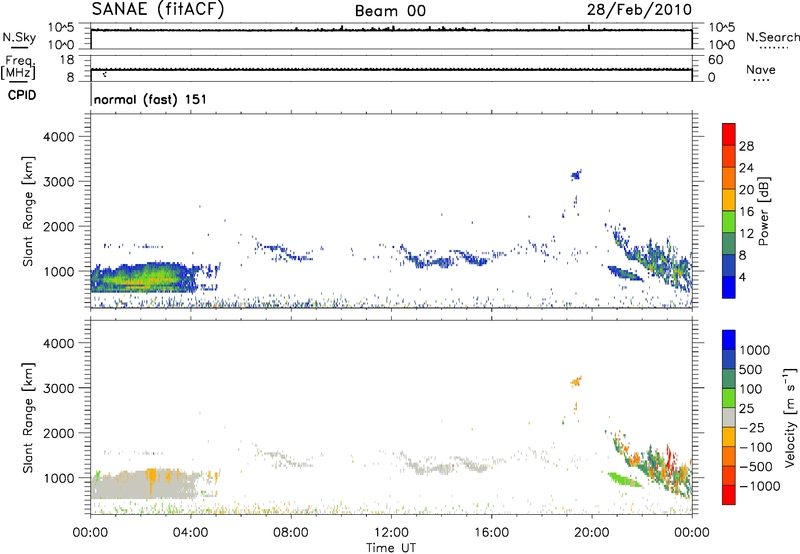
Task: Select the gray segment of the Velocity colorbar
Action: pyautogui.click(x=729, y=417)
